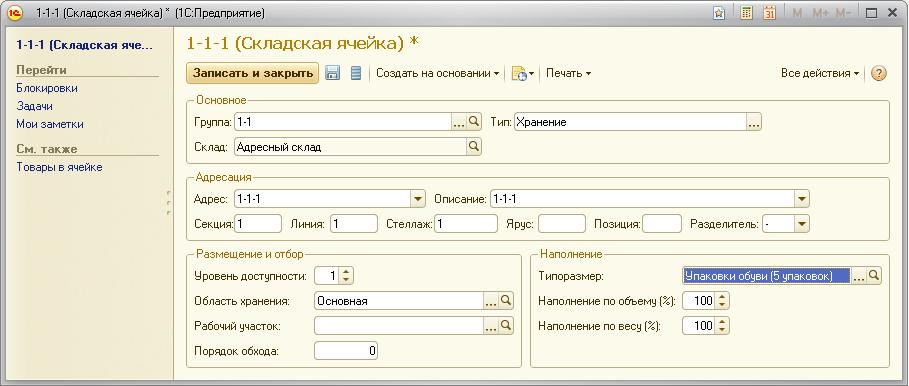This screenshot has height=386, width=909.
Task: Click the M- memory button in title bar
Action: coord(843,13)
